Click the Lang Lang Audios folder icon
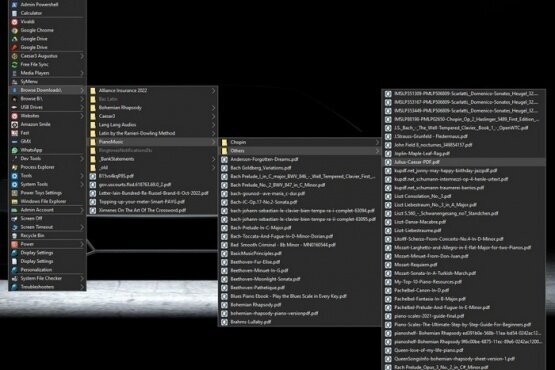The height and width of the screenshot is (370, 555). (93, 125)
